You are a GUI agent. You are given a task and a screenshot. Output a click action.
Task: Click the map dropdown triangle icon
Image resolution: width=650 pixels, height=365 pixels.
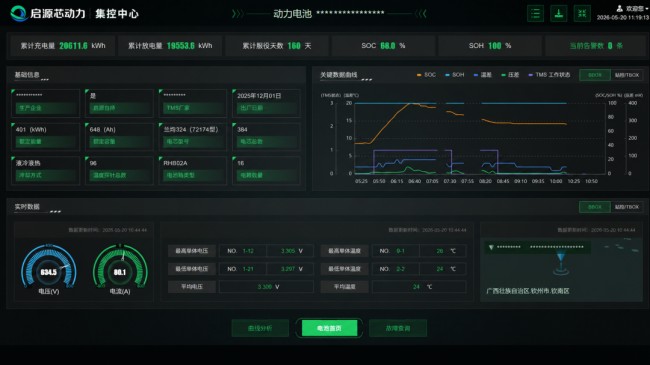click(x=491, y=247)
